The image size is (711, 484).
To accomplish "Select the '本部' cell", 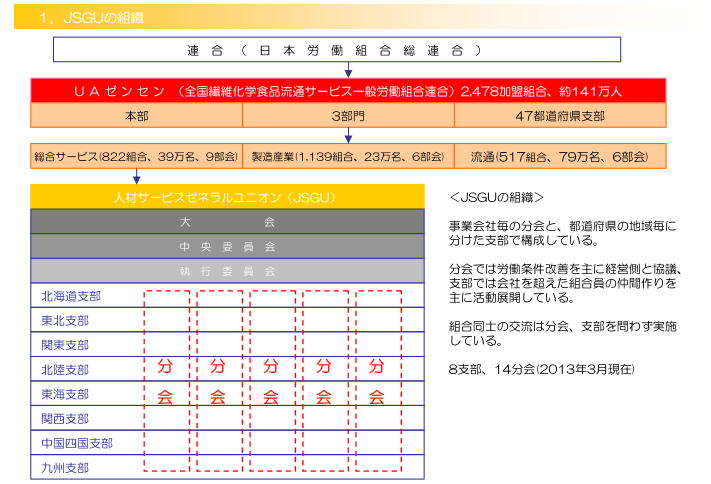I will coord(136,116).
